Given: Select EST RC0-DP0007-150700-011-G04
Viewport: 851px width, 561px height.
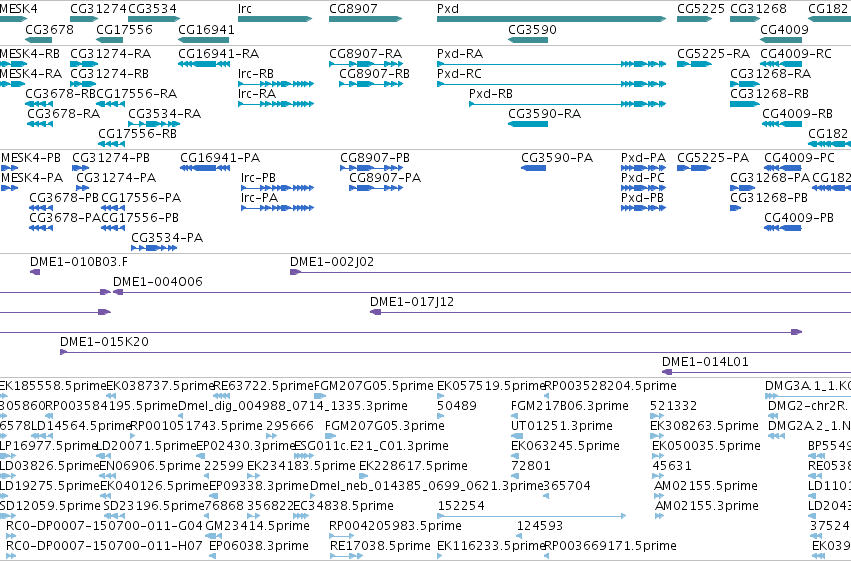Looking at the screenshot, I should [104, 526].
